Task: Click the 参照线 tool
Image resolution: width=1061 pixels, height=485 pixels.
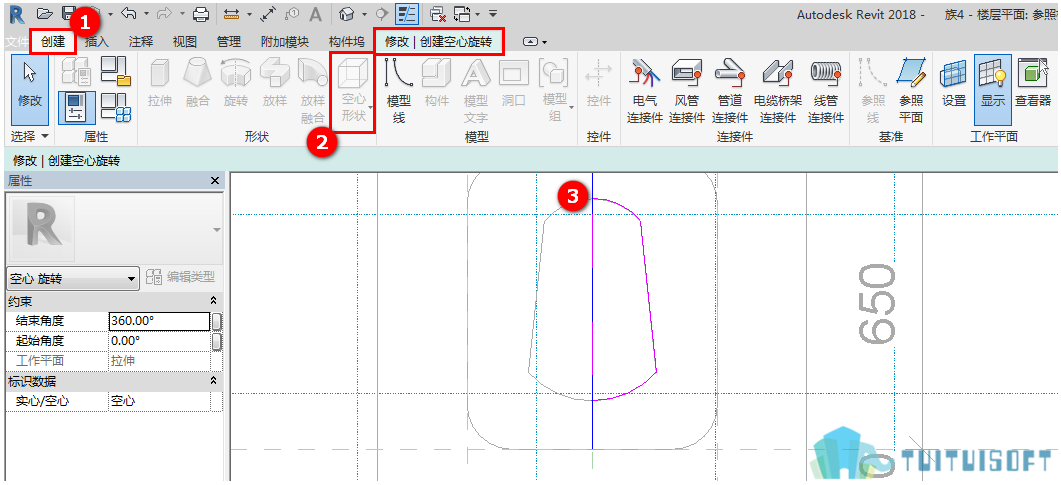Action: (x=873, y=91)
